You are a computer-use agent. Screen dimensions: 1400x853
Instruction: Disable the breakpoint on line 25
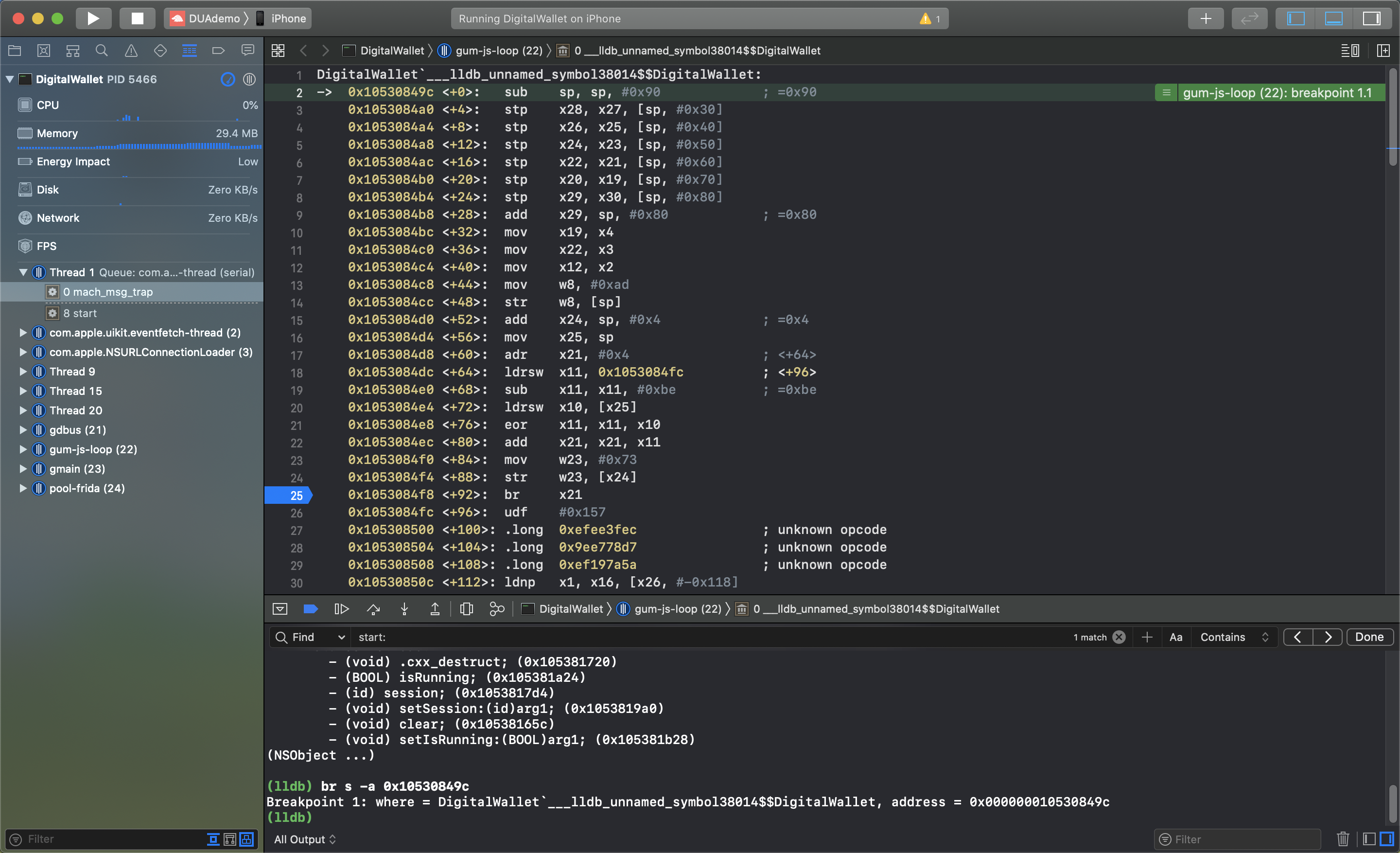coord(289,495)
